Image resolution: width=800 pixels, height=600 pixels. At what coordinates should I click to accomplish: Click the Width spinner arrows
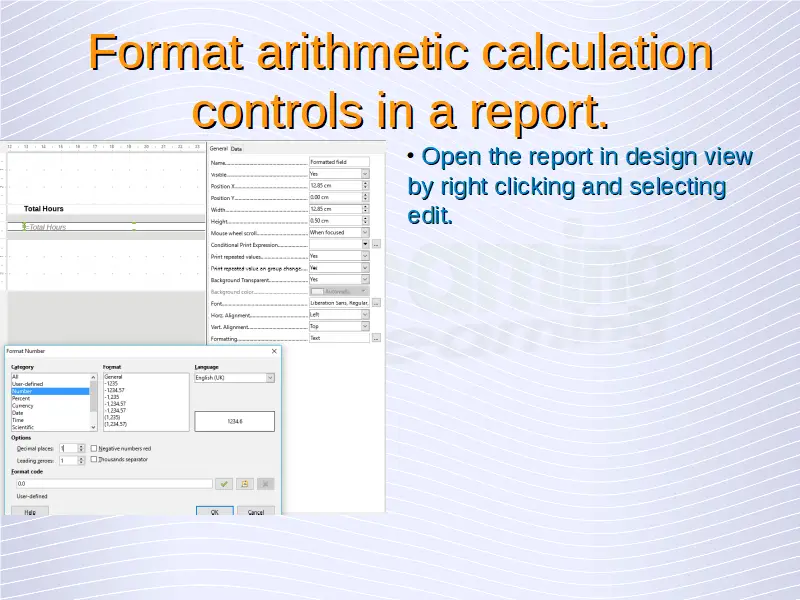click(x=365, y=209)
